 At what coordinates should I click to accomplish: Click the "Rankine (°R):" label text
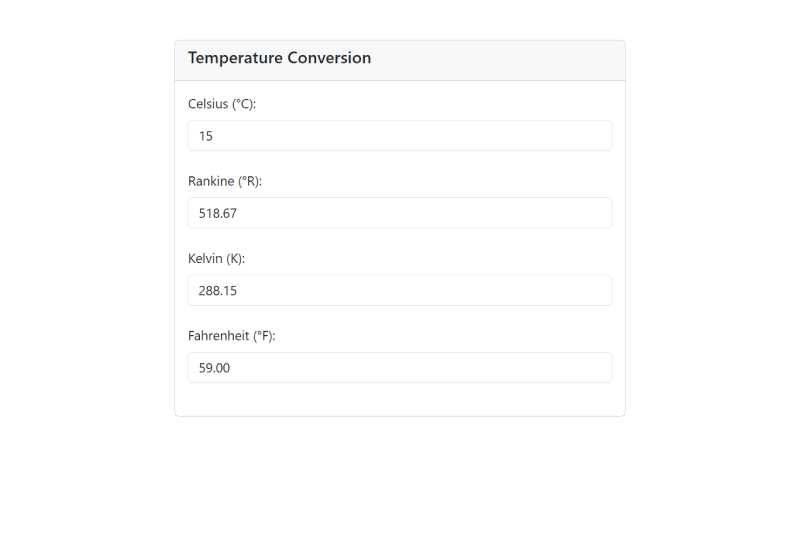pos(225,181)
